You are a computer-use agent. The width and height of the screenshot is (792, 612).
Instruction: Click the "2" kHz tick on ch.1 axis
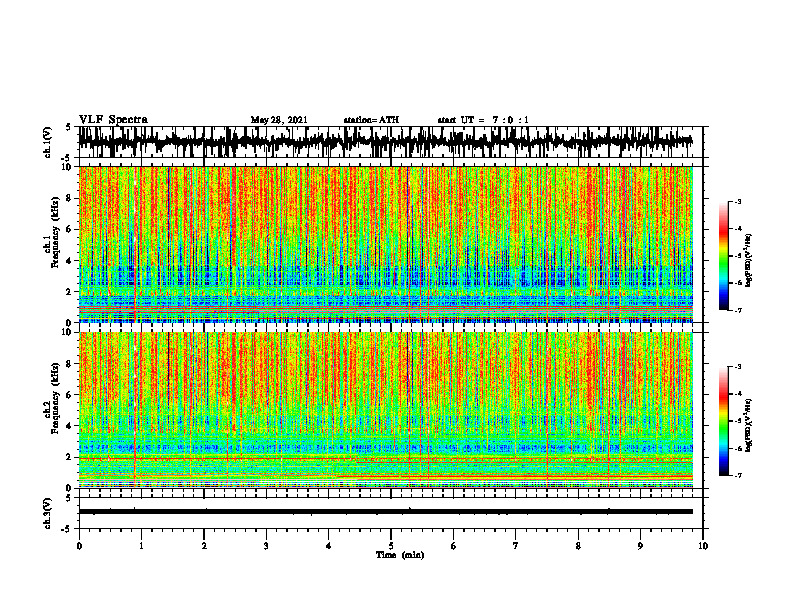click(70, 291)
